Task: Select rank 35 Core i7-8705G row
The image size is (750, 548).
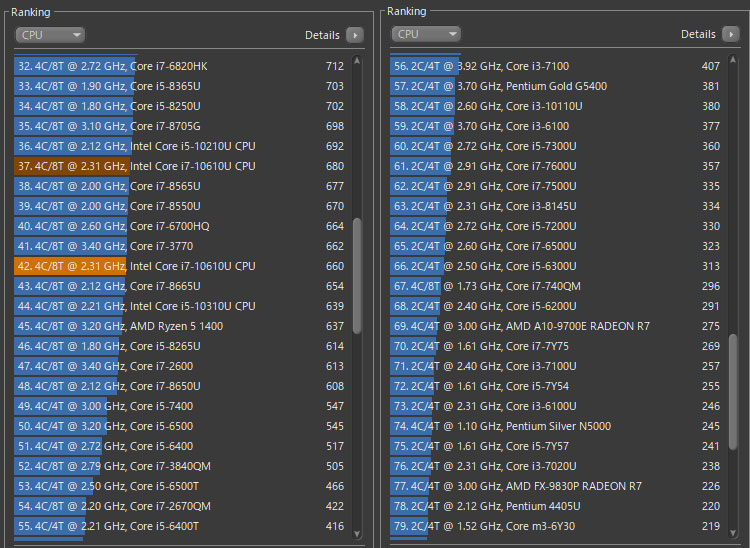Action: pos(181,126)
